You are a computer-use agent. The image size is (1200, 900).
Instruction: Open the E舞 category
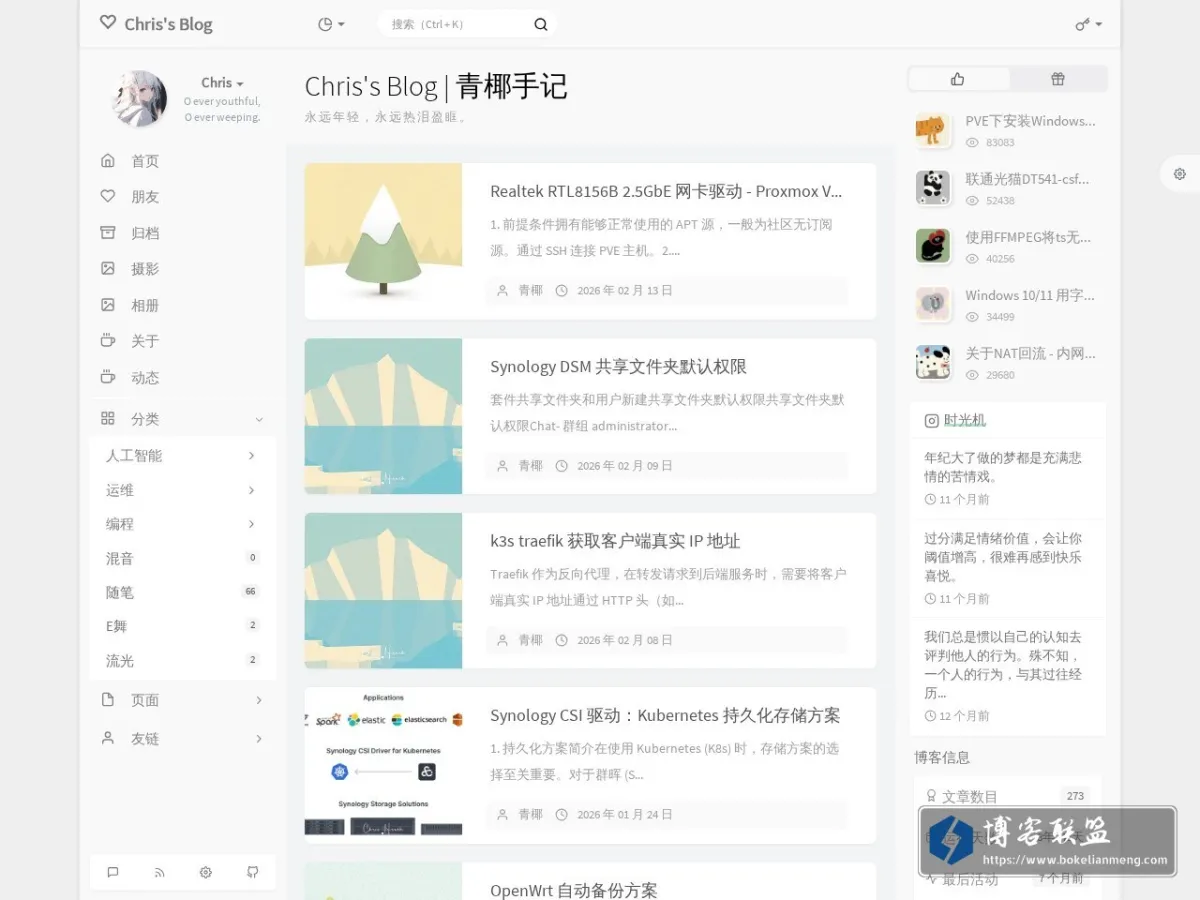point(182,626)
